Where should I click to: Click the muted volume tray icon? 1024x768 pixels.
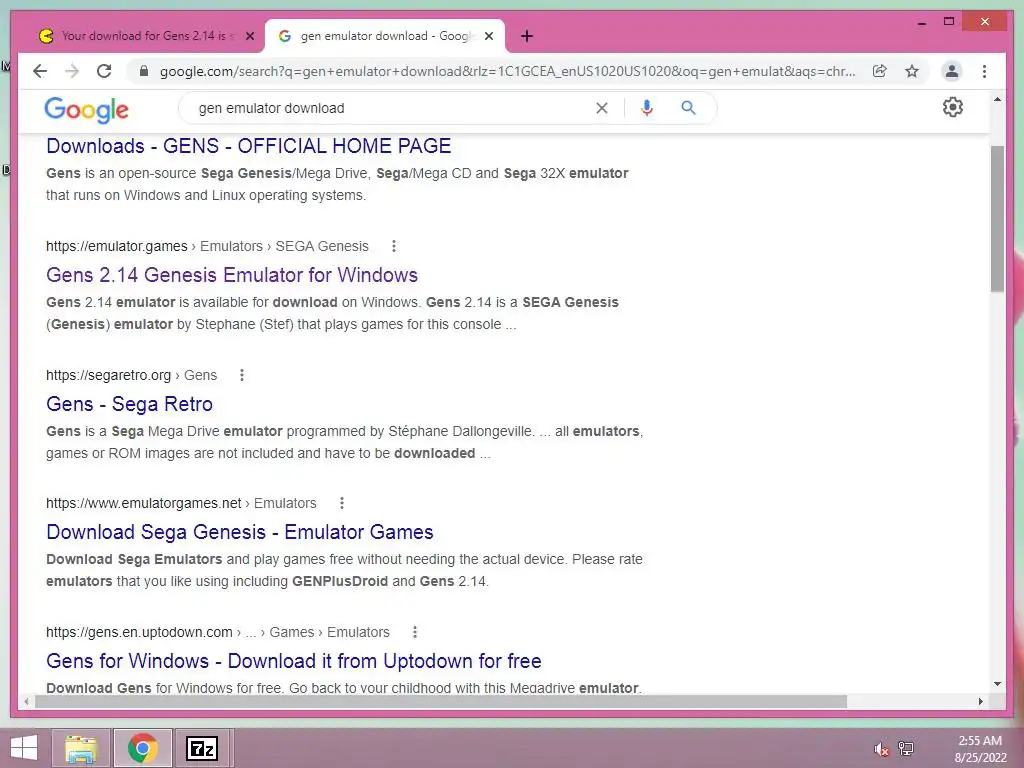881,749
